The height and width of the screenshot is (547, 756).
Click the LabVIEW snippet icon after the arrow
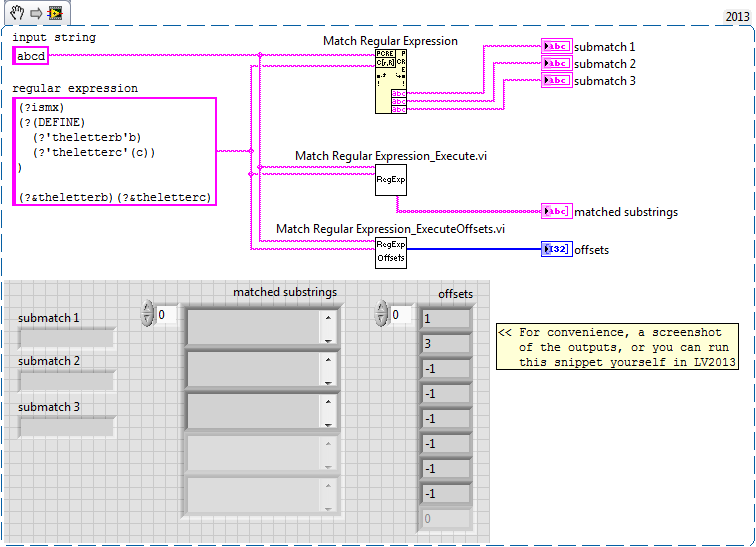53,12
